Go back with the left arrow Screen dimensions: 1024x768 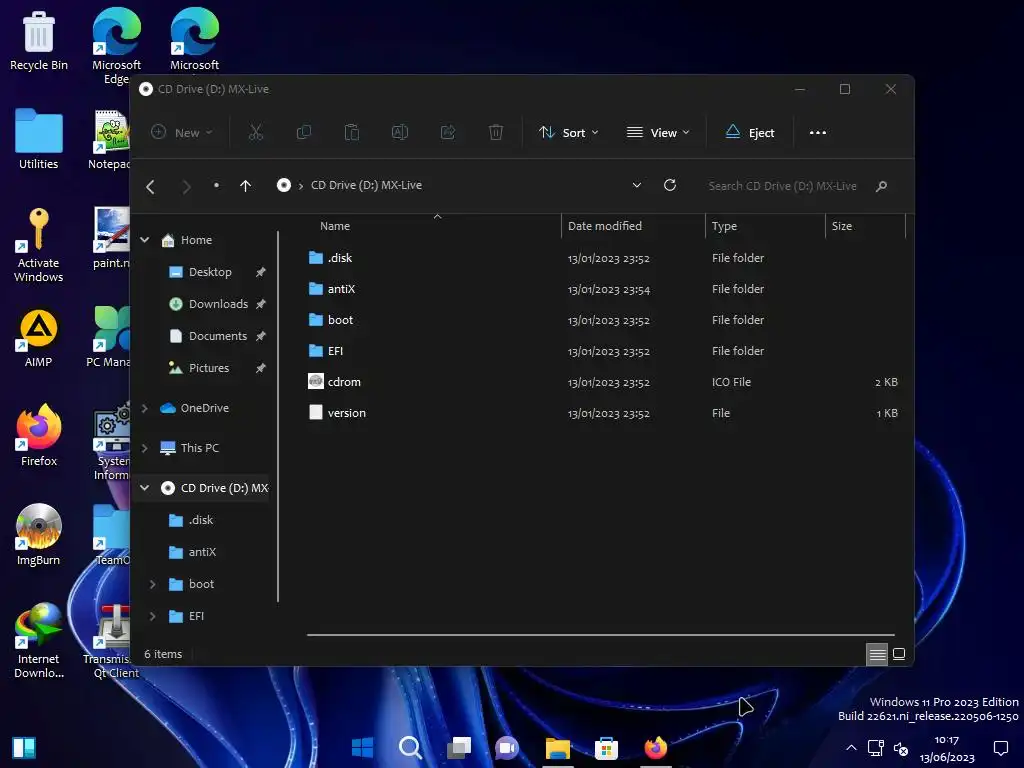150,187
